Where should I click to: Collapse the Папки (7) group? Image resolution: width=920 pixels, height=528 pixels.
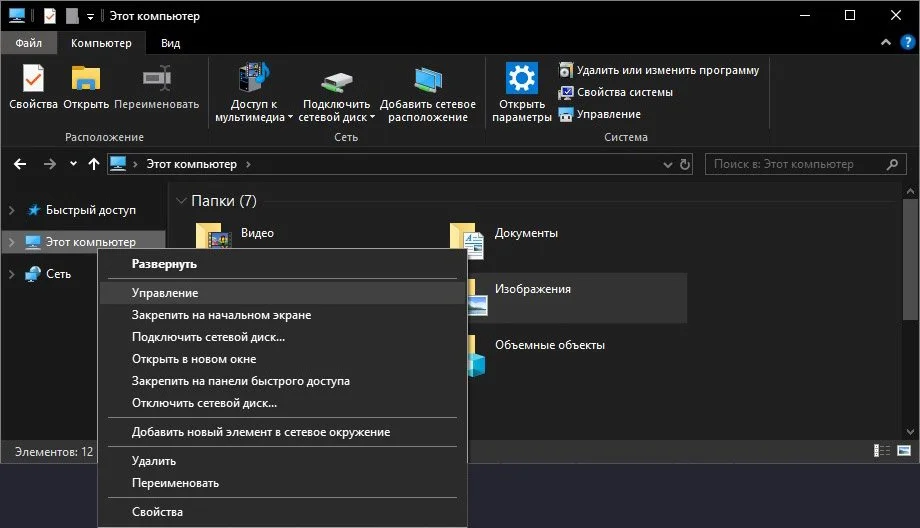pos(181,201)
